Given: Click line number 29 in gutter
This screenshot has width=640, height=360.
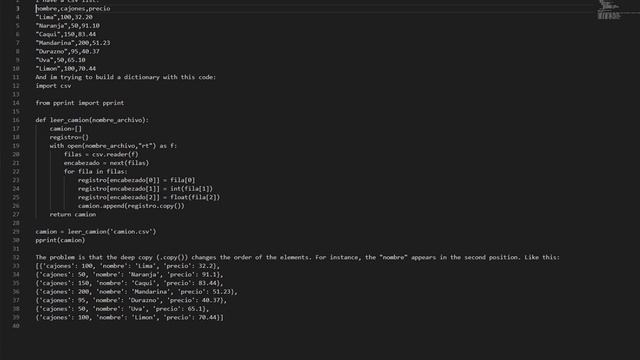Looking at the screenshot, I should [x=16, y=231].
